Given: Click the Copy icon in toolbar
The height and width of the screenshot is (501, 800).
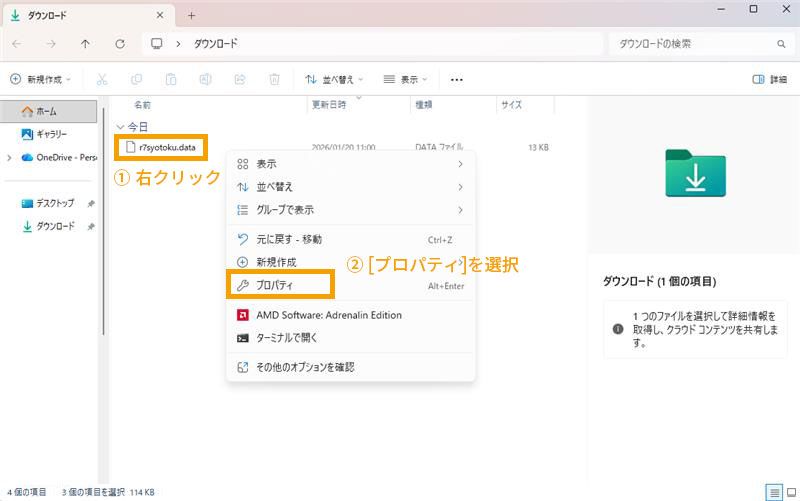Looking at the screenshot, I should (x=136, y=79).
